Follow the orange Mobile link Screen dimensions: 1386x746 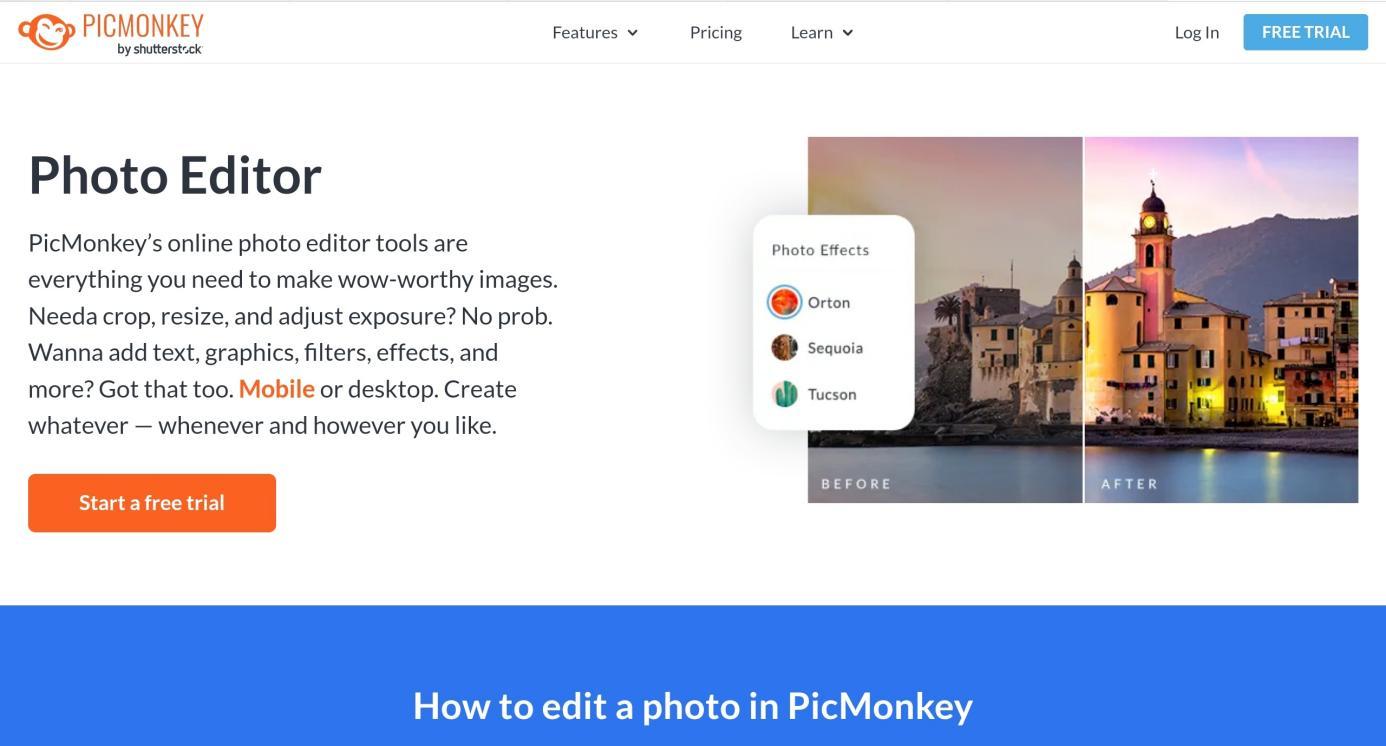click(x=277, y=389)
